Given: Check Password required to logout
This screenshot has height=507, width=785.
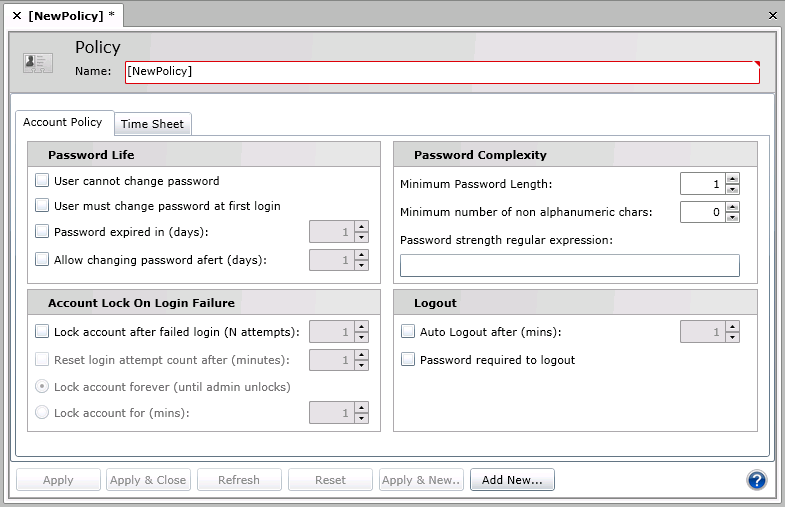Looking at the screenshot, I should [x=408, y=360].
